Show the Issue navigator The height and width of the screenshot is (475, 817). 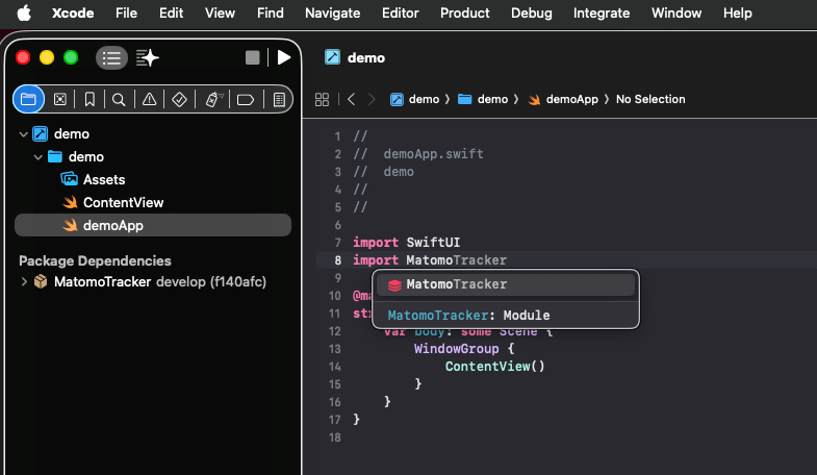pyautogui.click(x=150, y=99)
